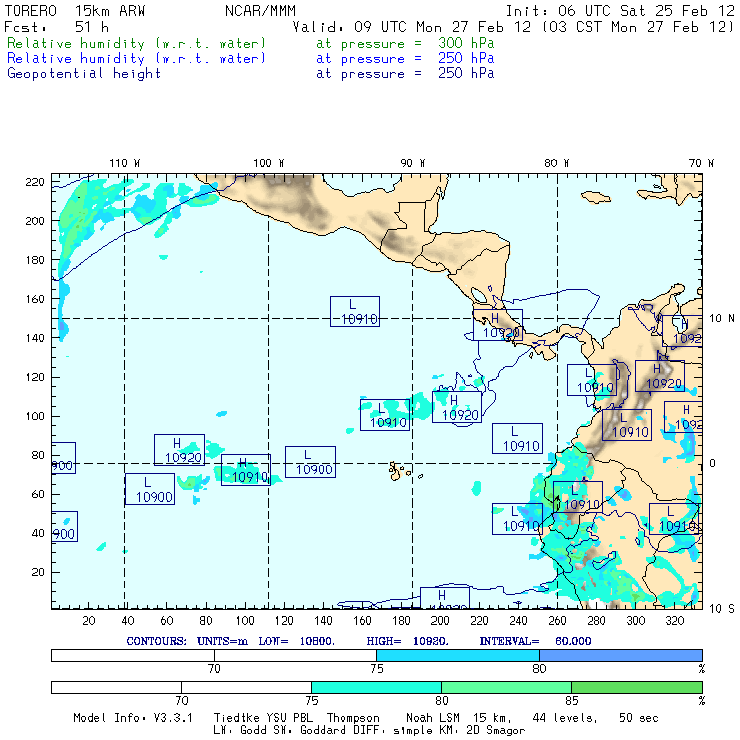Click the 'Tiedtke' scheme text
The image size is (740, 740).
click(x=237, y=718)
